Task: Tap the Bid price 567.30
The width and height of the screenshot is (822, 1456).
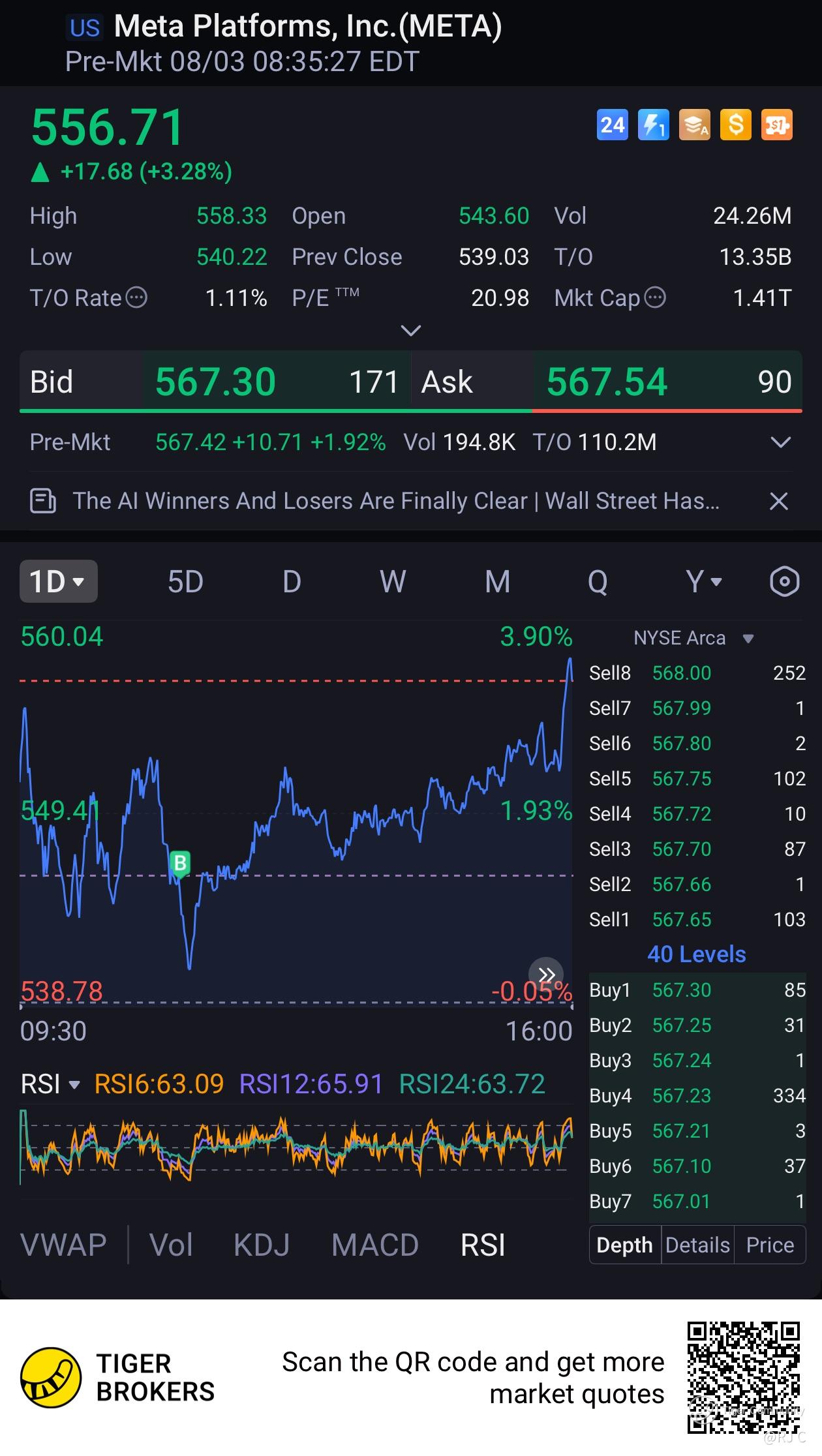Action: coord(215,382)
